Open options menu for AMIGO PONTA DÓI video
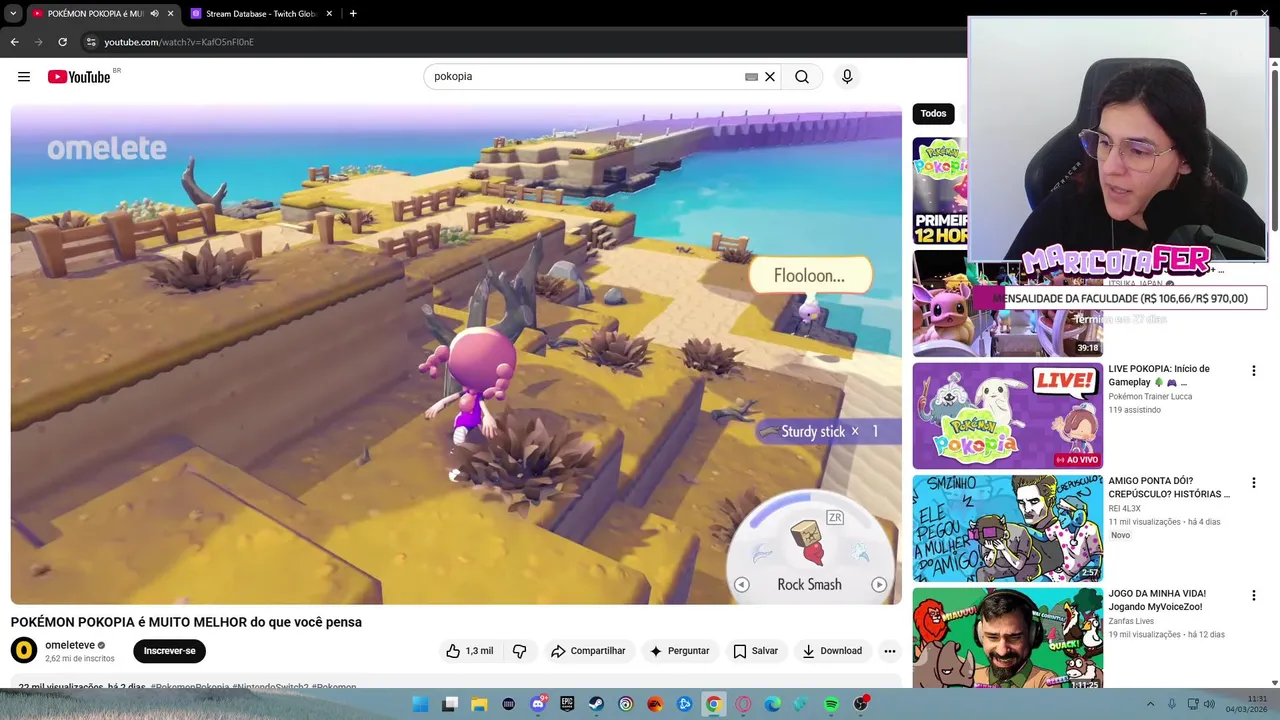Viewport: 1280px width, 720px height. (x=1253, y=483)
